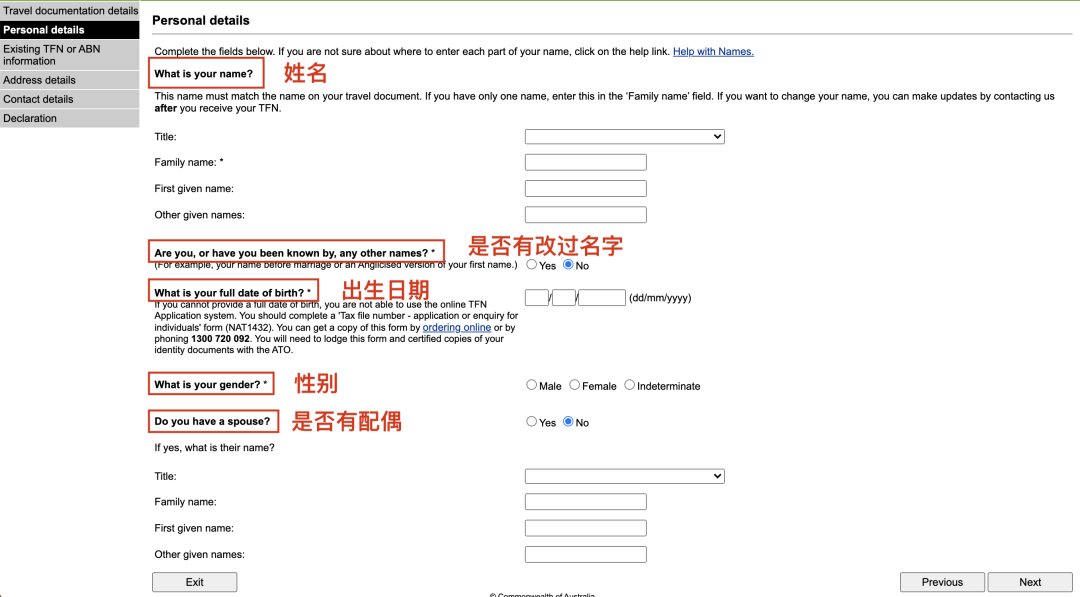
Task: Click the Previous button
Action: pyautogui.click(x=942, y=582)
